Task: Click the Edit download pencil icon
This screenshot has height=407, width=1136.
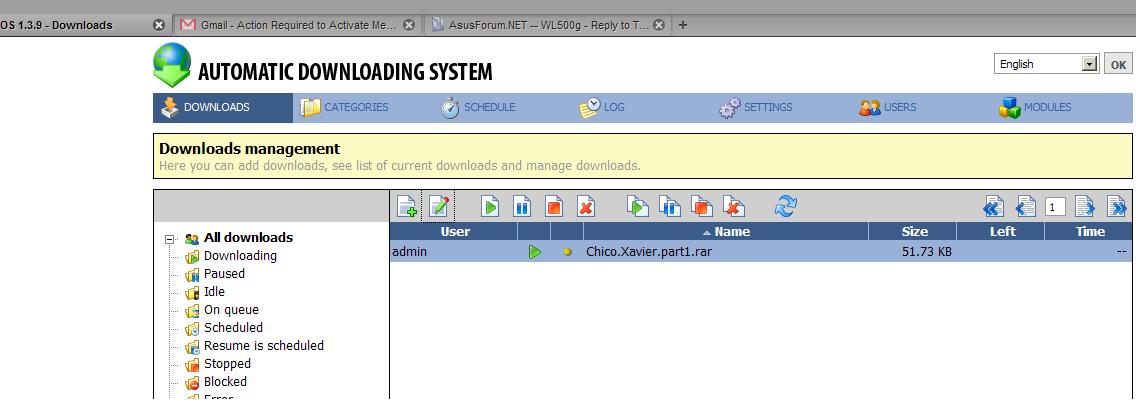Action: pyautogui.click(x=438, y=207)
